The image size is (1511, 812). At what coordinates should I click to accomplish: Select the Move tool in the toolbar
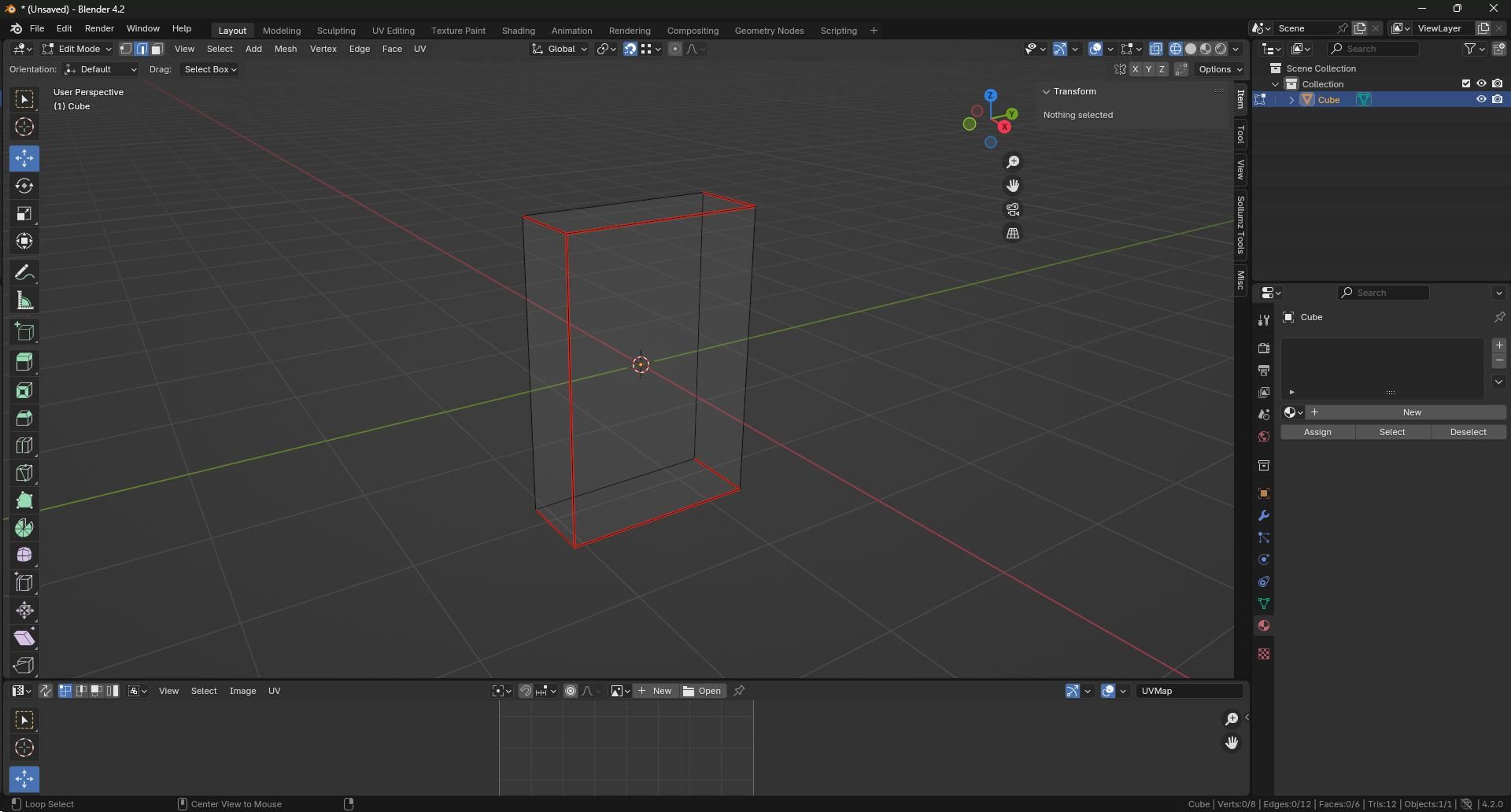[x=24, y=158]
